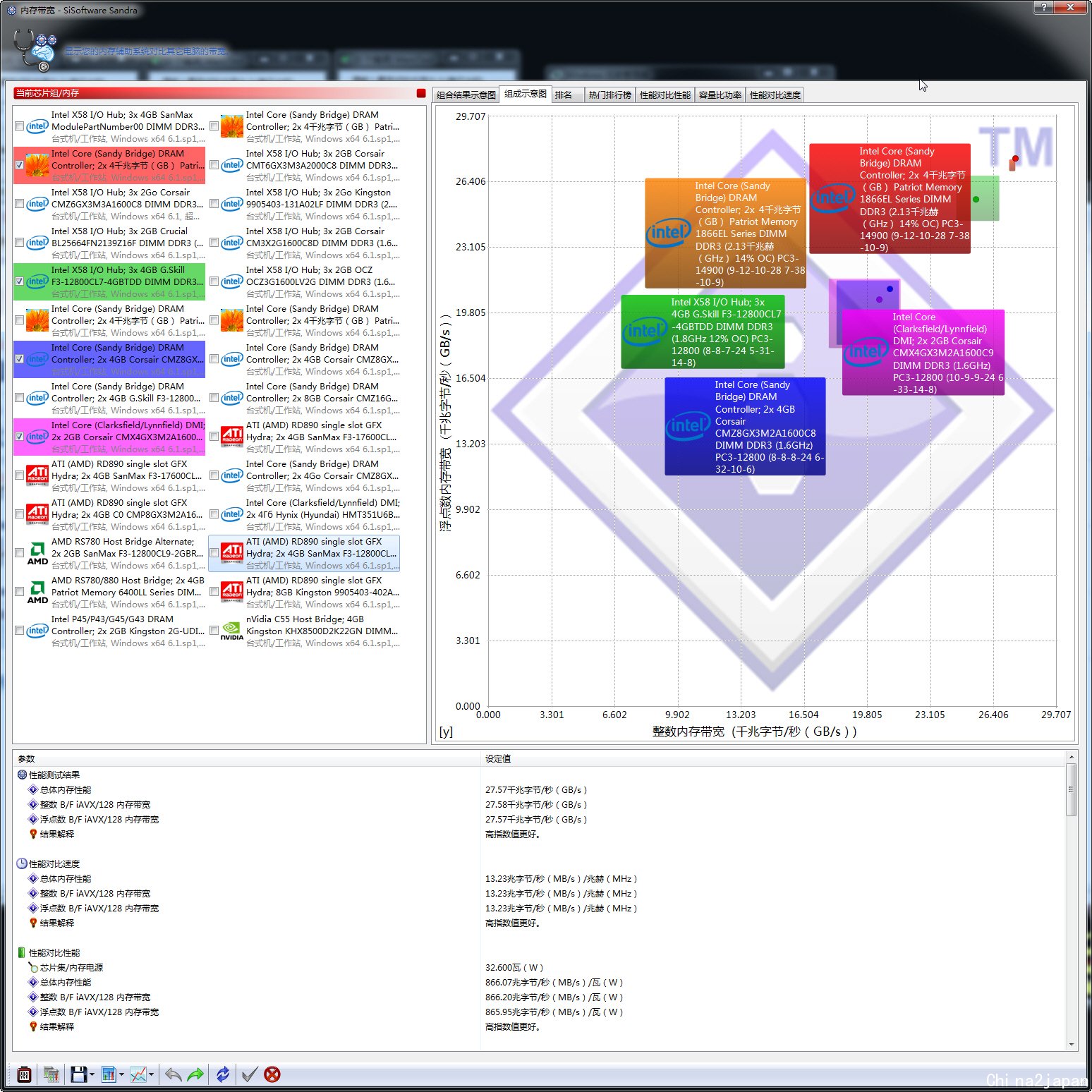The image size is (1092, 1092).
Task: Click the red square icon in the 当前芯片组/内存 header
Action: [x=421, y=93]
